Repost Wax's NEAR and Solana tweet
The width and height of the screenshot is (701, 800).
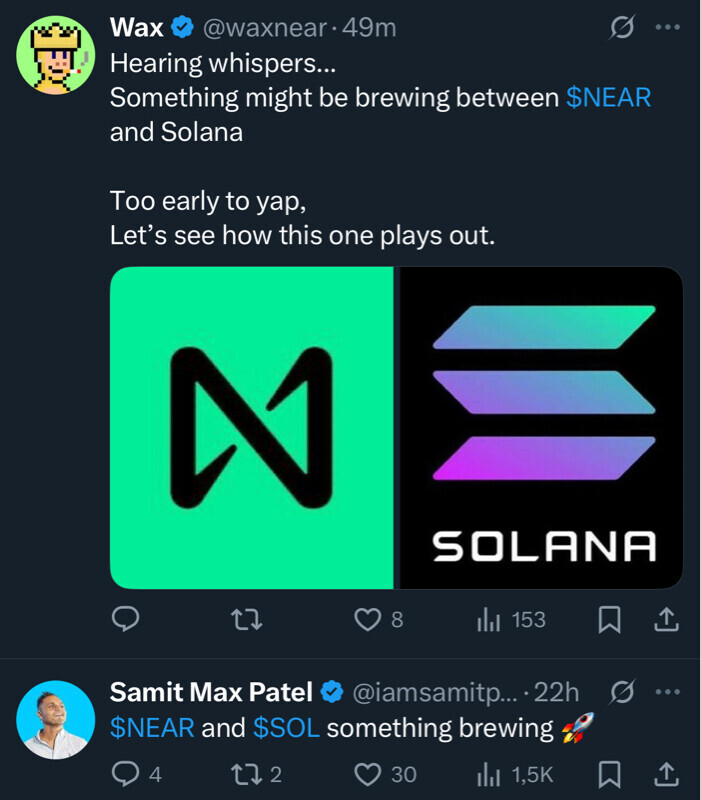(x=247, y=621)
